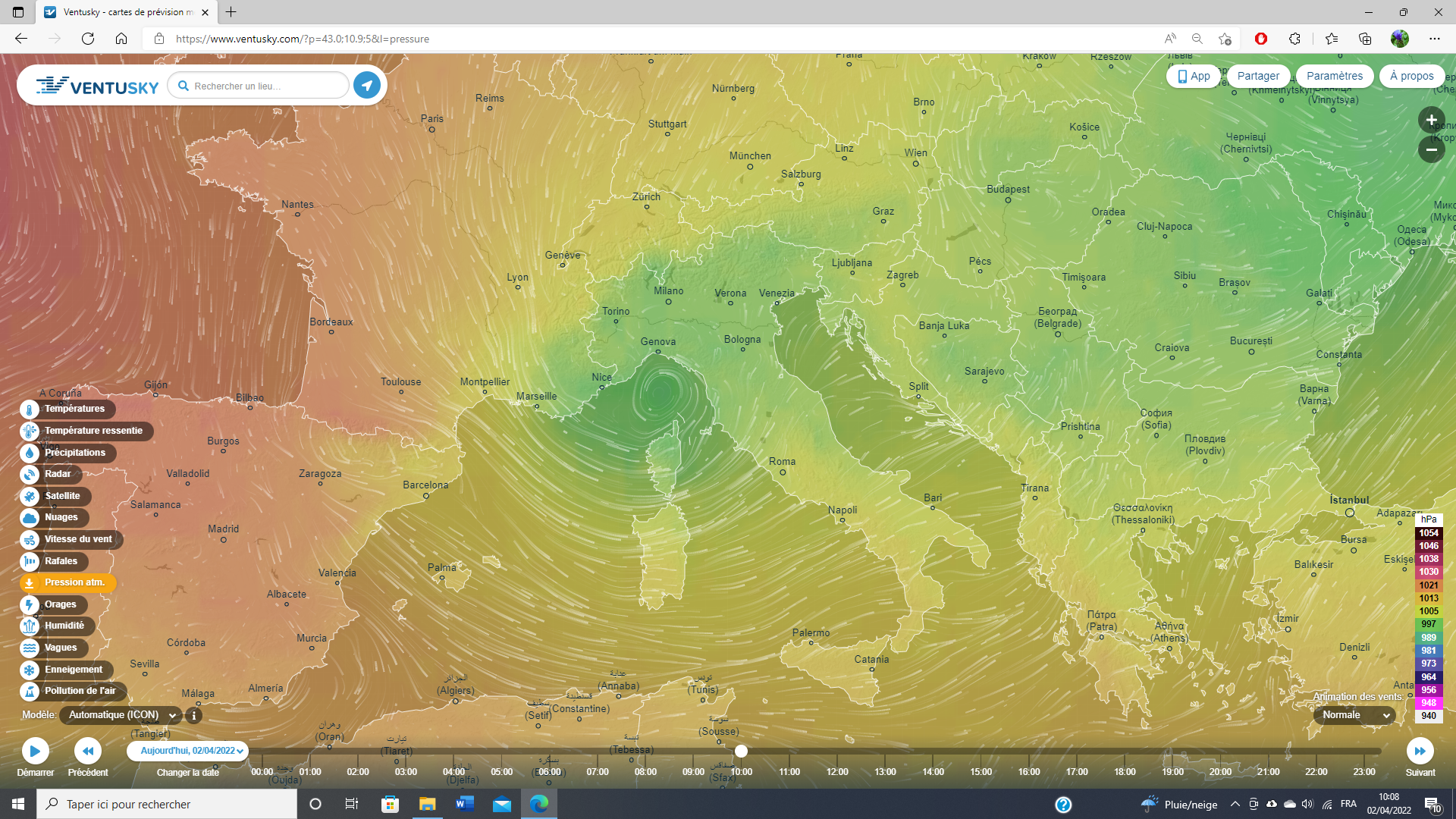Screen dimensions: 1456x819
Task: Switch to Nuages layer label
Action: click(x=61, y=517)
